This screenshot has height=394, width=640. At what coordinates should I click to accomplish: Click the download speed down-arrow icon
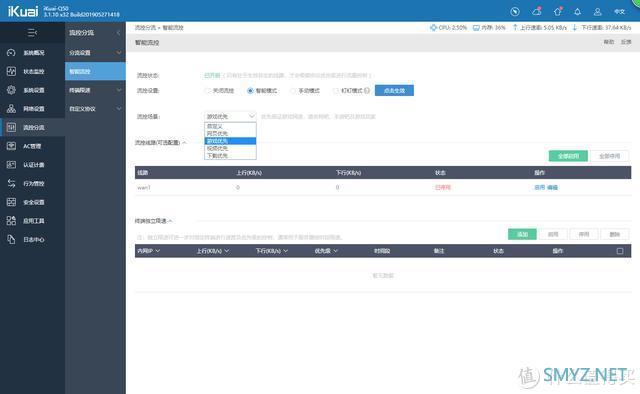[x=575, y=27]
